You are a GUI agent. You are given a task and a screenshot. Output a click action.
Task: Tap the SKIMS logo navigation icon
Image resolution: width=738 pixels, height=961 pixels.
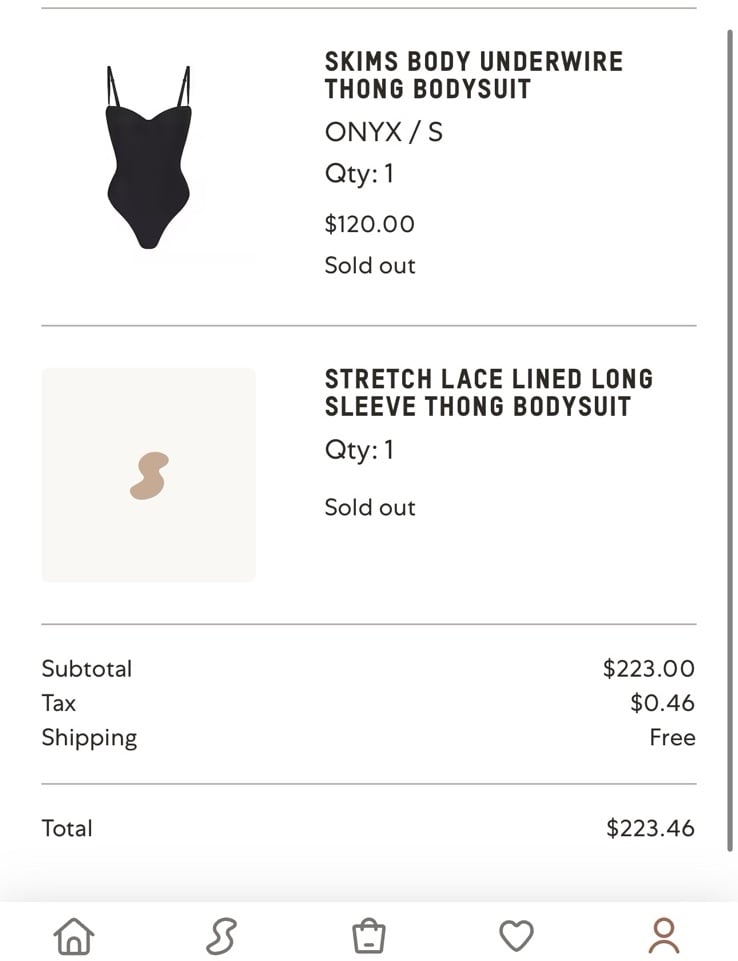pos(221,936)
